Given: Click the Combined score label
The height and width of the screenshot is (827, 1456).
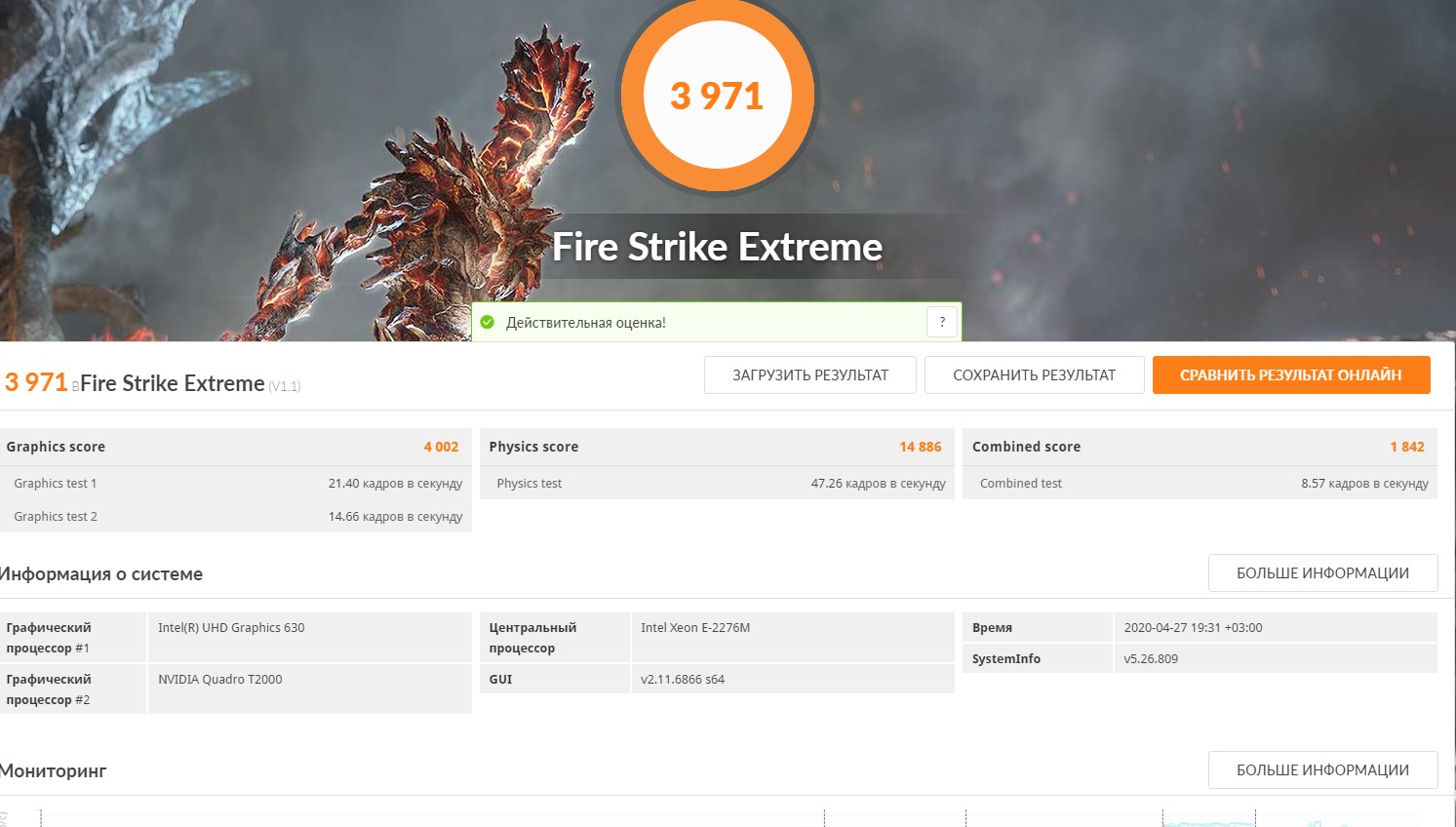Looking at the screenshot, I should tap(1026, 447).
